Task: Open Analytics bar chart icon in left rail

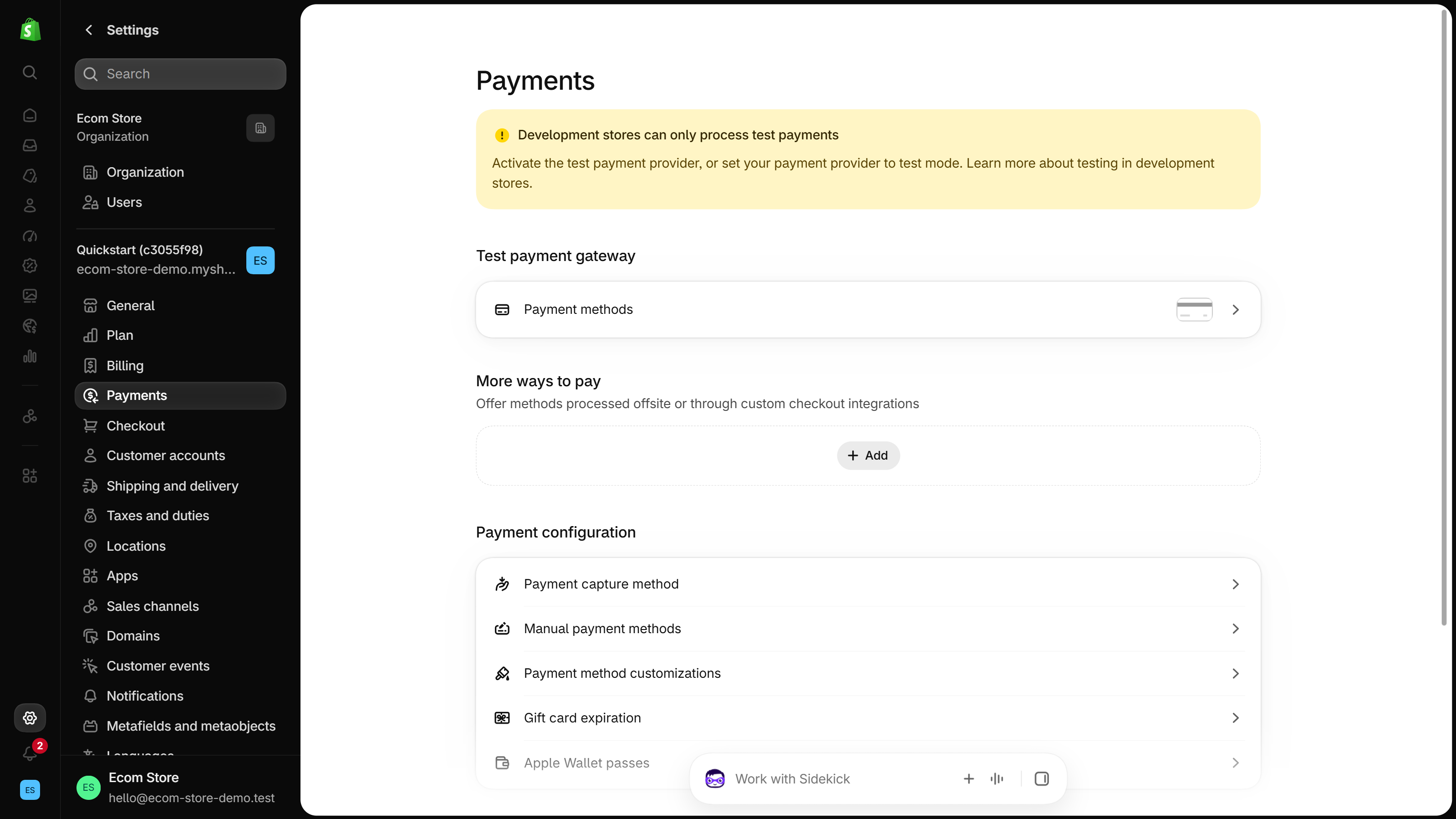Action: tap(30, 356)
